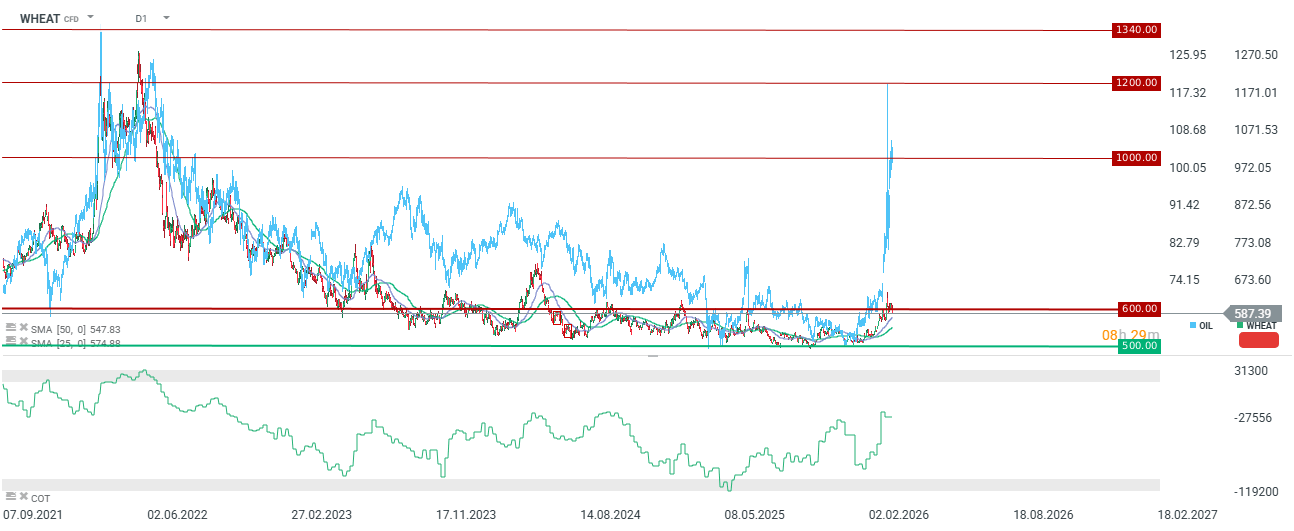This screenshot has width=1294, height=531.
Task: Select the 1200.00 resistance level label
Action: 1136,83
